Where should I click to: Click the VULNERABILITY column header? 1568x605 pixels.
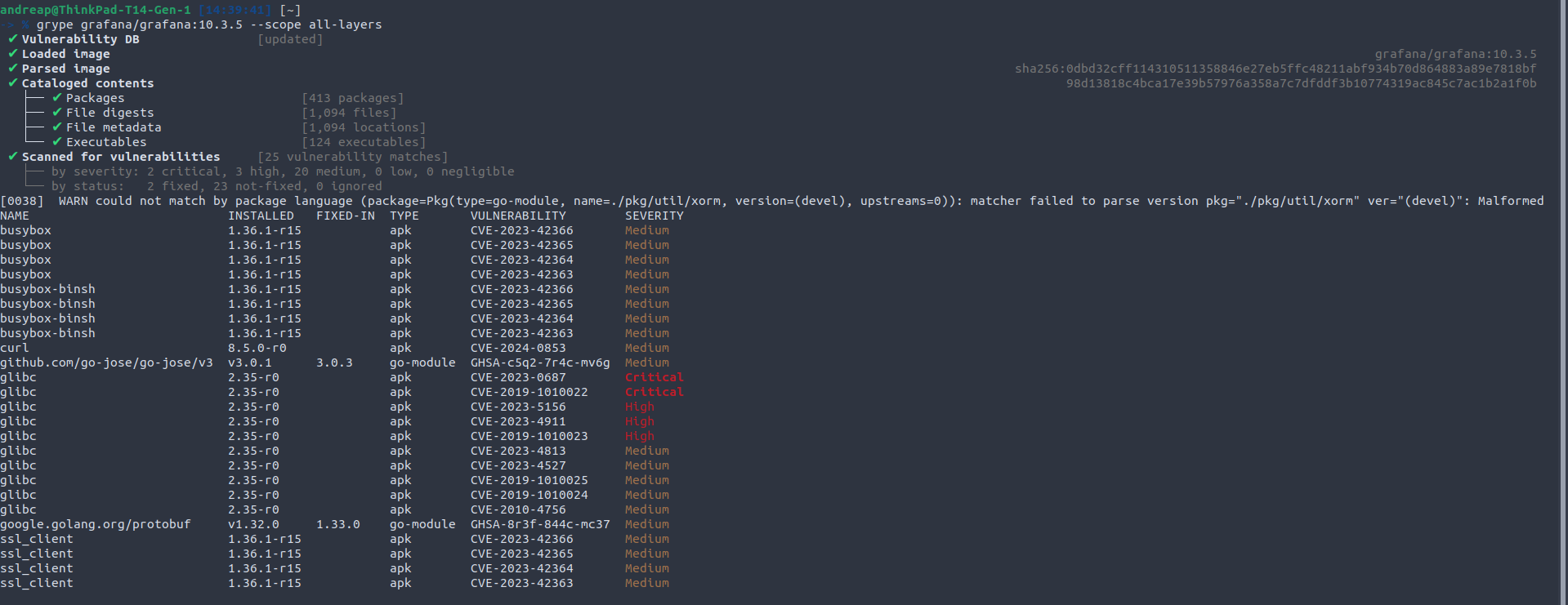518,216
